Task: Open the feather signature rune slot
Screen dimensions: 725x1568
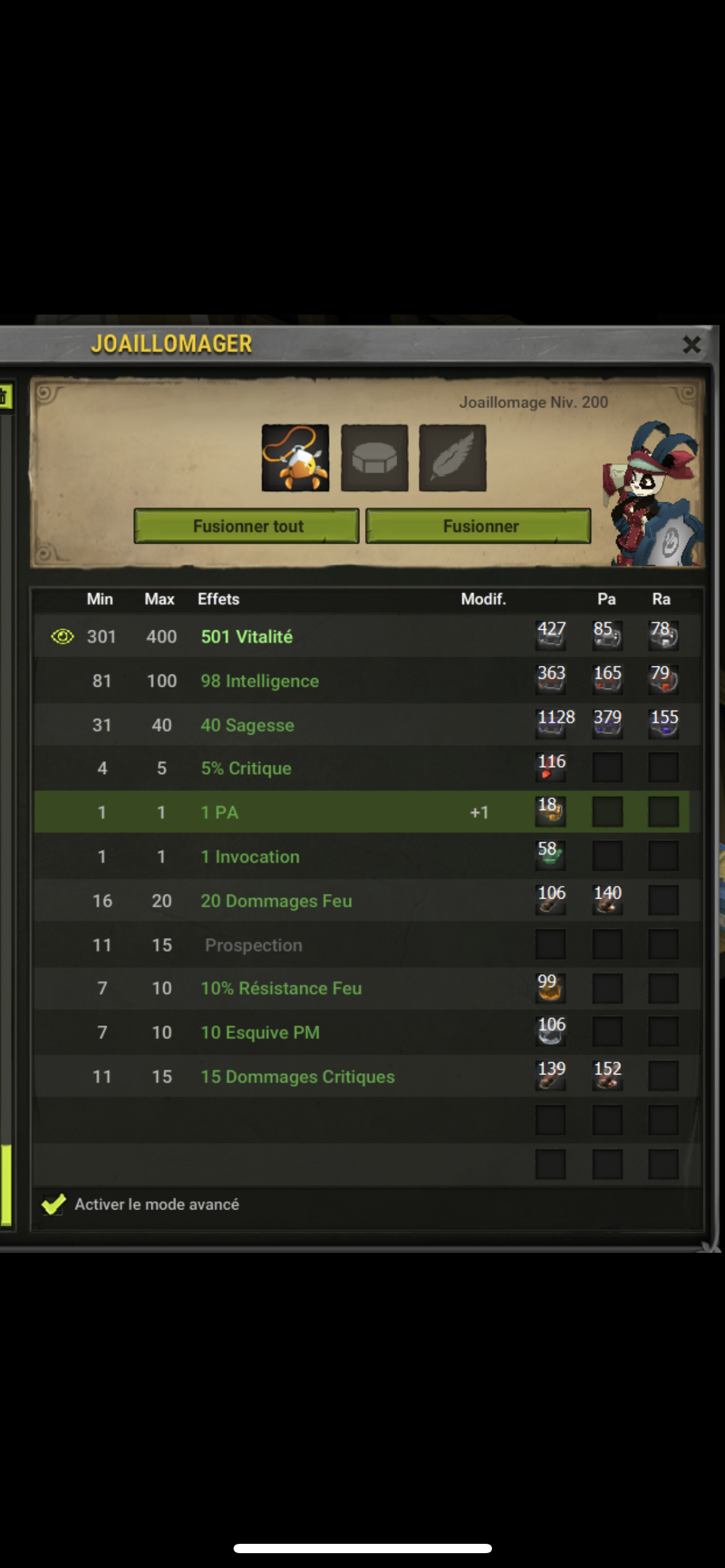Action: pyautogui.click(x=452, y=458)
